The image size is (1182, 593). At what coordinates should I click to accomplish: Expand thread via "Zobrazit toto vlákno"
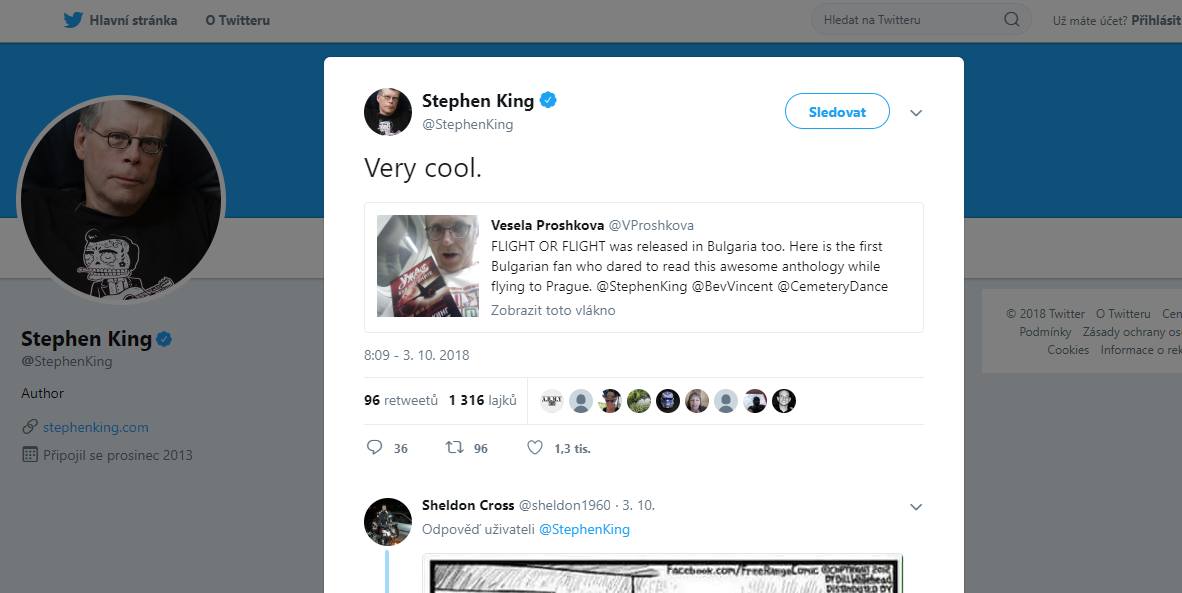tap(553, 310)
